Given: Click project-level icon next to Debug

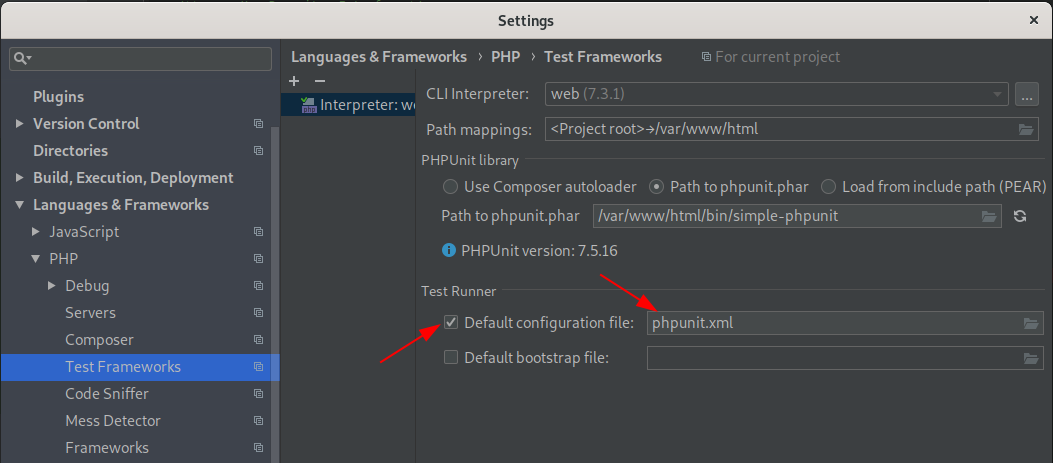Looking at the screenshot, I should [258, 286].
